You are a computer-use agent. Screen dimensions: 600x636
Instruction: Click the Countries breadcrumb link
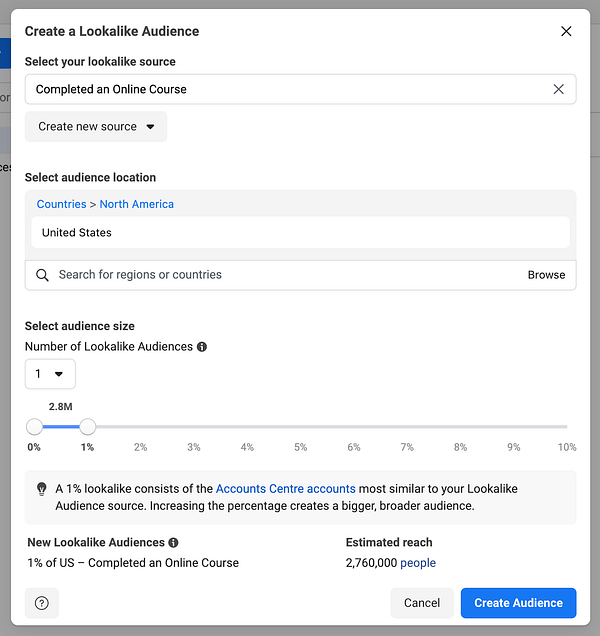(61, 204)
